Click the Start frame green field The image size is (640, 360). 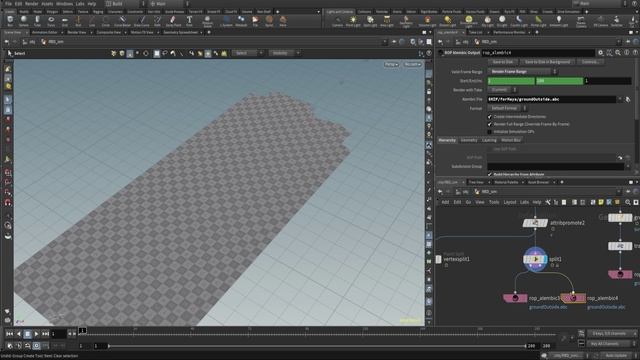[511, 81]
